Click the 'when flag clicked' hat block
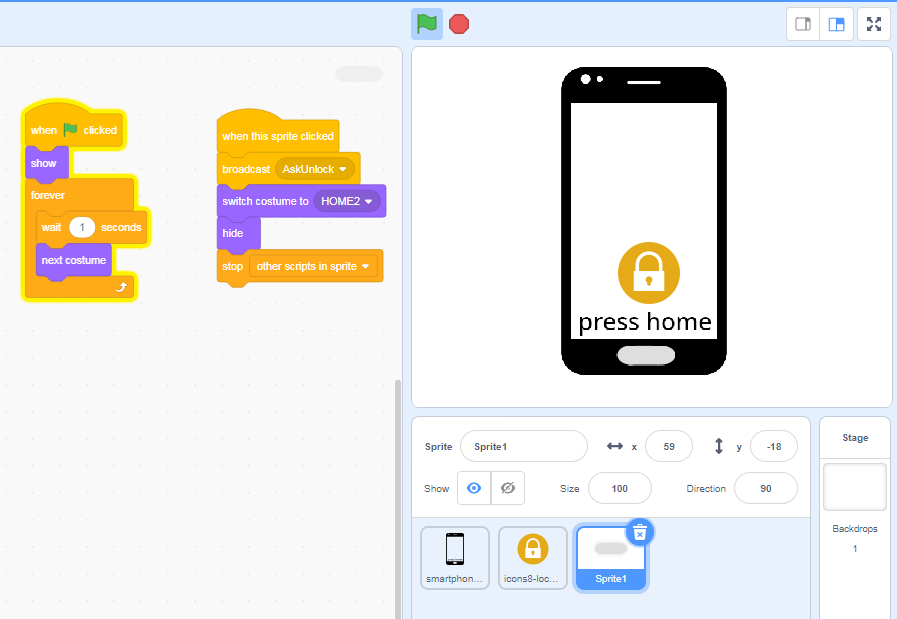This screenshot has height=619, width=897. 74,126
